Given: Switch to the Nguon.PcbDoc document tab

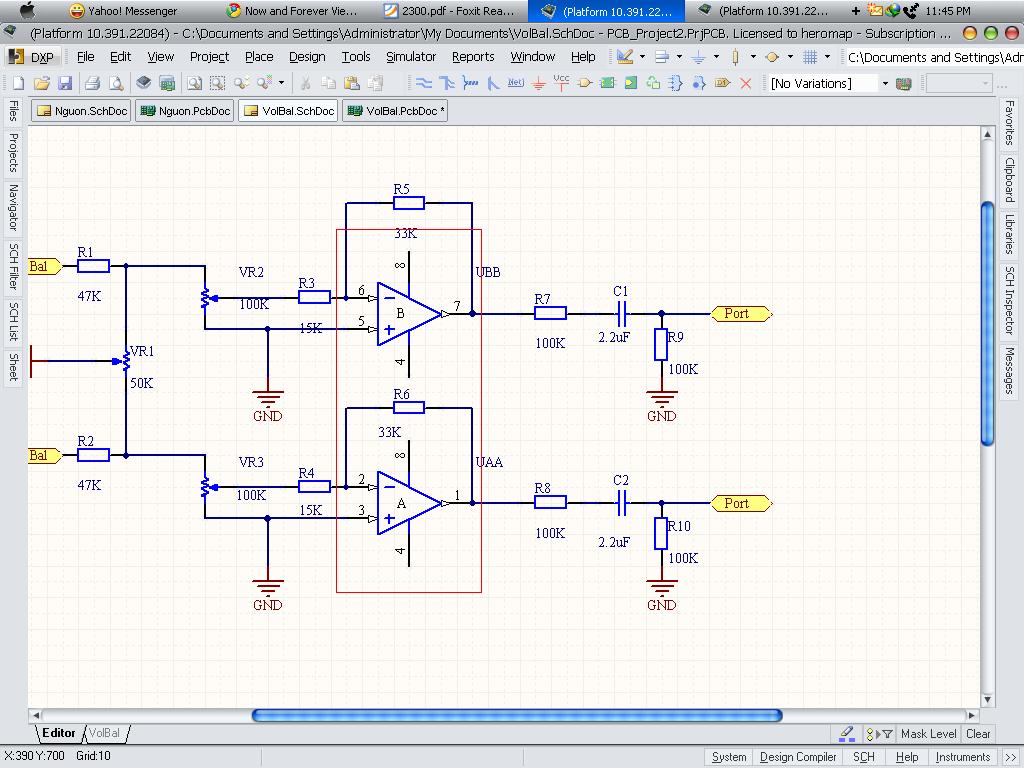Looking at the screenshot, I should pos(185,111).
